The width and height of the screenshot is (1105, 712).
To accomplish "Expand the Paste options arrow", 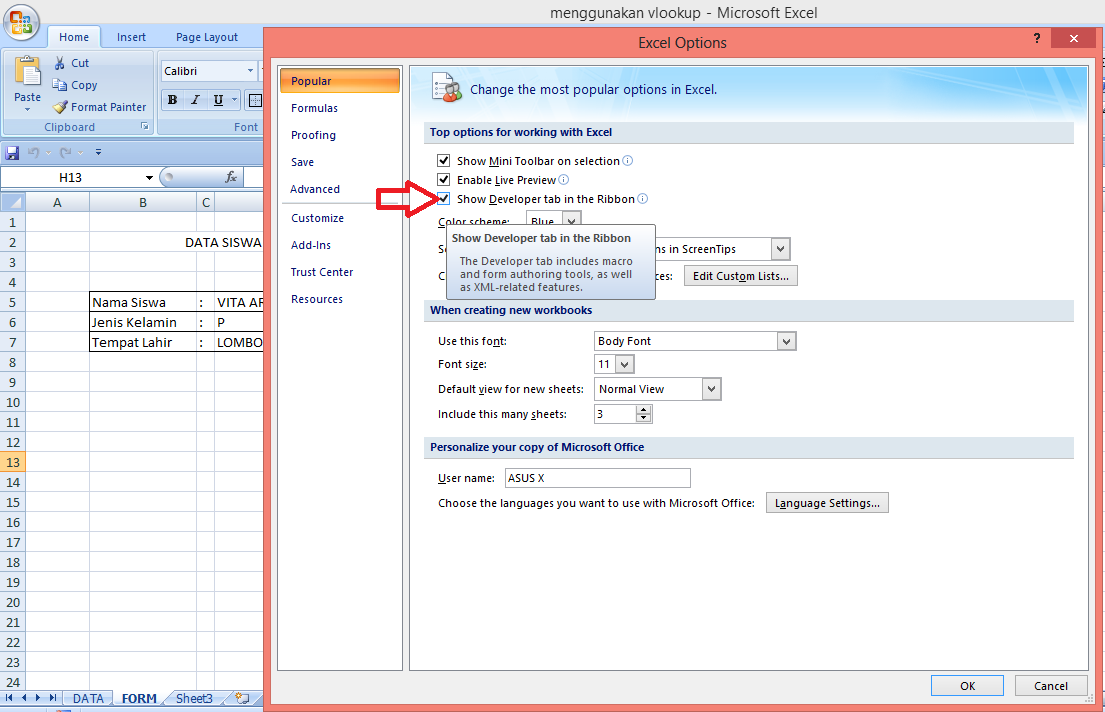I will (27, 110).
